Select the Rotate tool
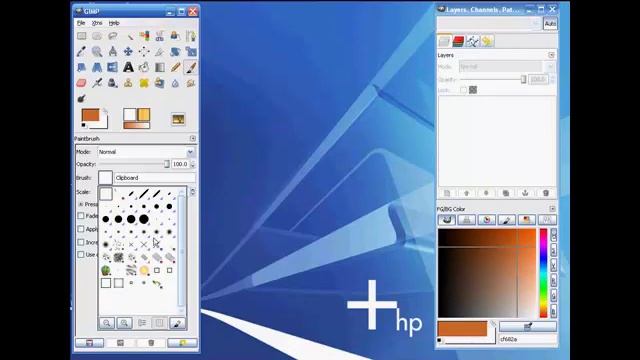Screen dimensions: 640x360 point(175,51)
